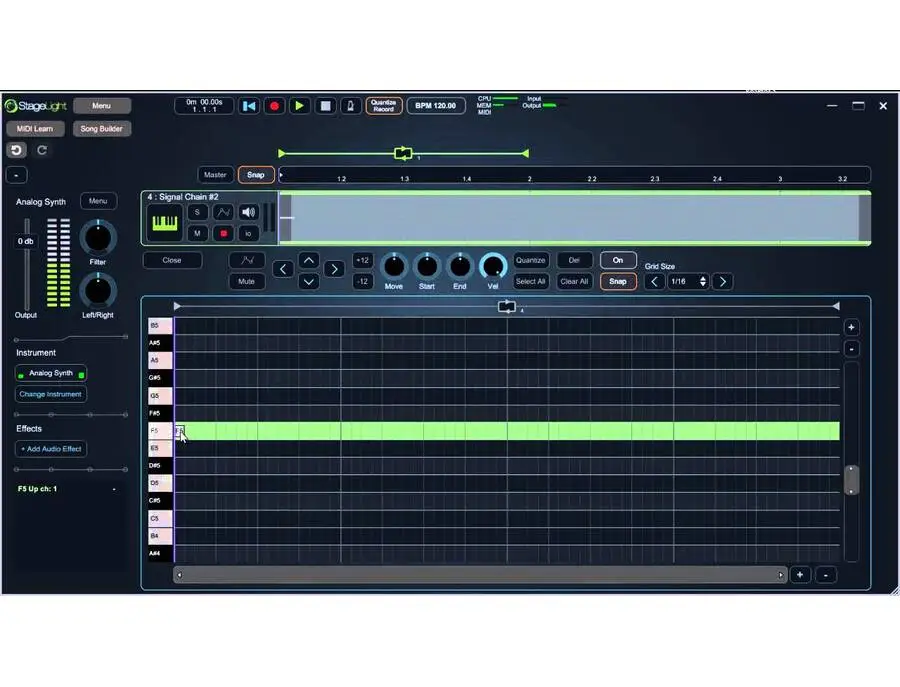
Task: Select the waveform automation icon above Mute
Action: tap(246, 261)
